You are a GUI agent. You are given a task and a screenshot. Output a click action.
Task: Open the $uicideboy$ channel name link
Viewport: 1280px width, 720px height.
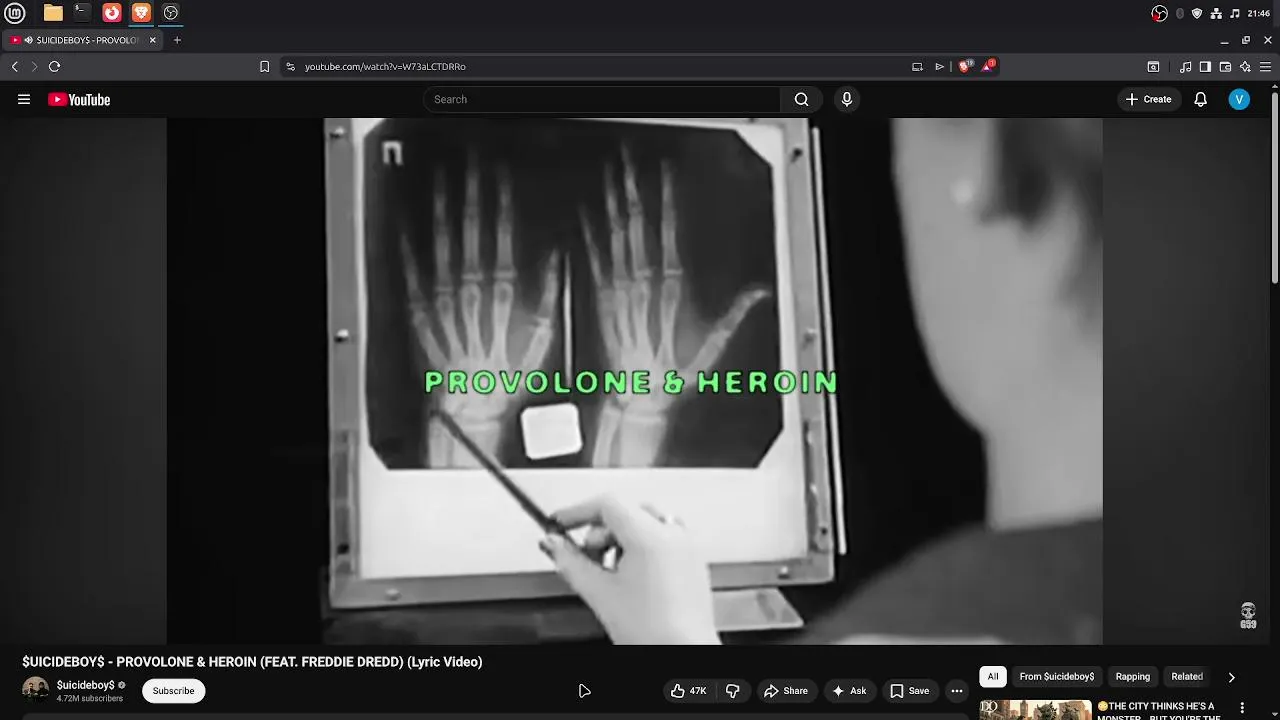click(x=86, y=685)
